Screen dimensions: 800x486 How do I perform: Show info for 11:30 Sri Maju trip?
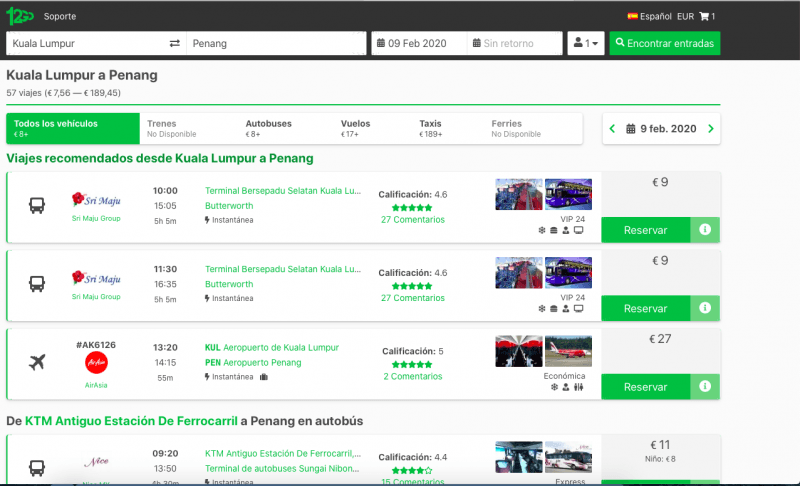705,308
